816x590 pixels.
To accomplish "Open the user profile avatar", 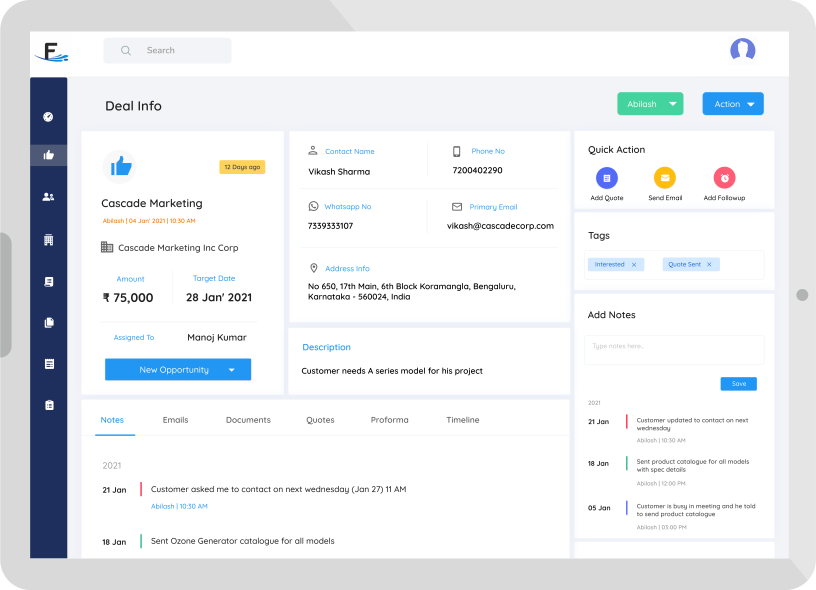I will pyautogui.click(x=742, y=50).
